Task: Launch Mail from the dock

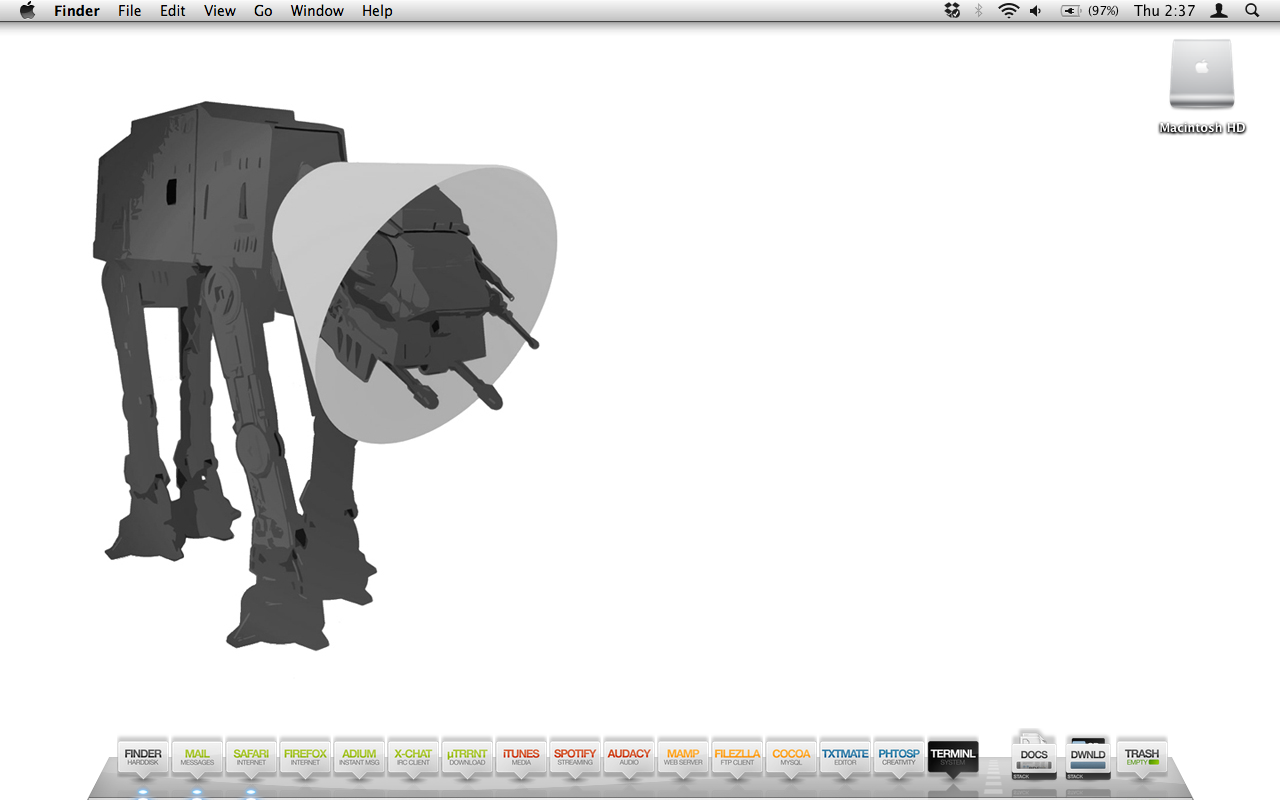Action: coord(197,757)
